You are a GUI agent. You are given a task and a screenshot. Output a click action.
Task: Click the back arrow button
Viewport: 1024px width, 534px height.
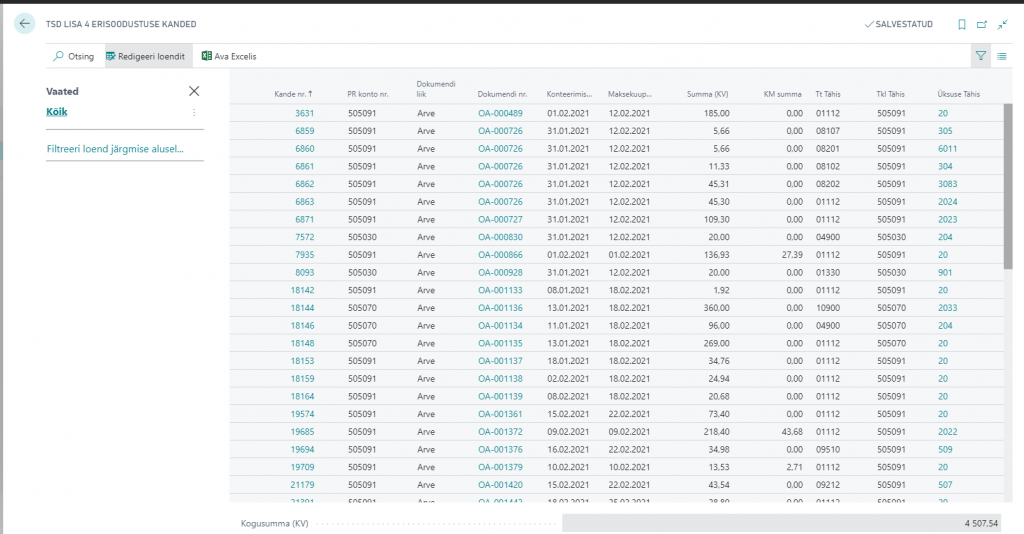[25, 23]
